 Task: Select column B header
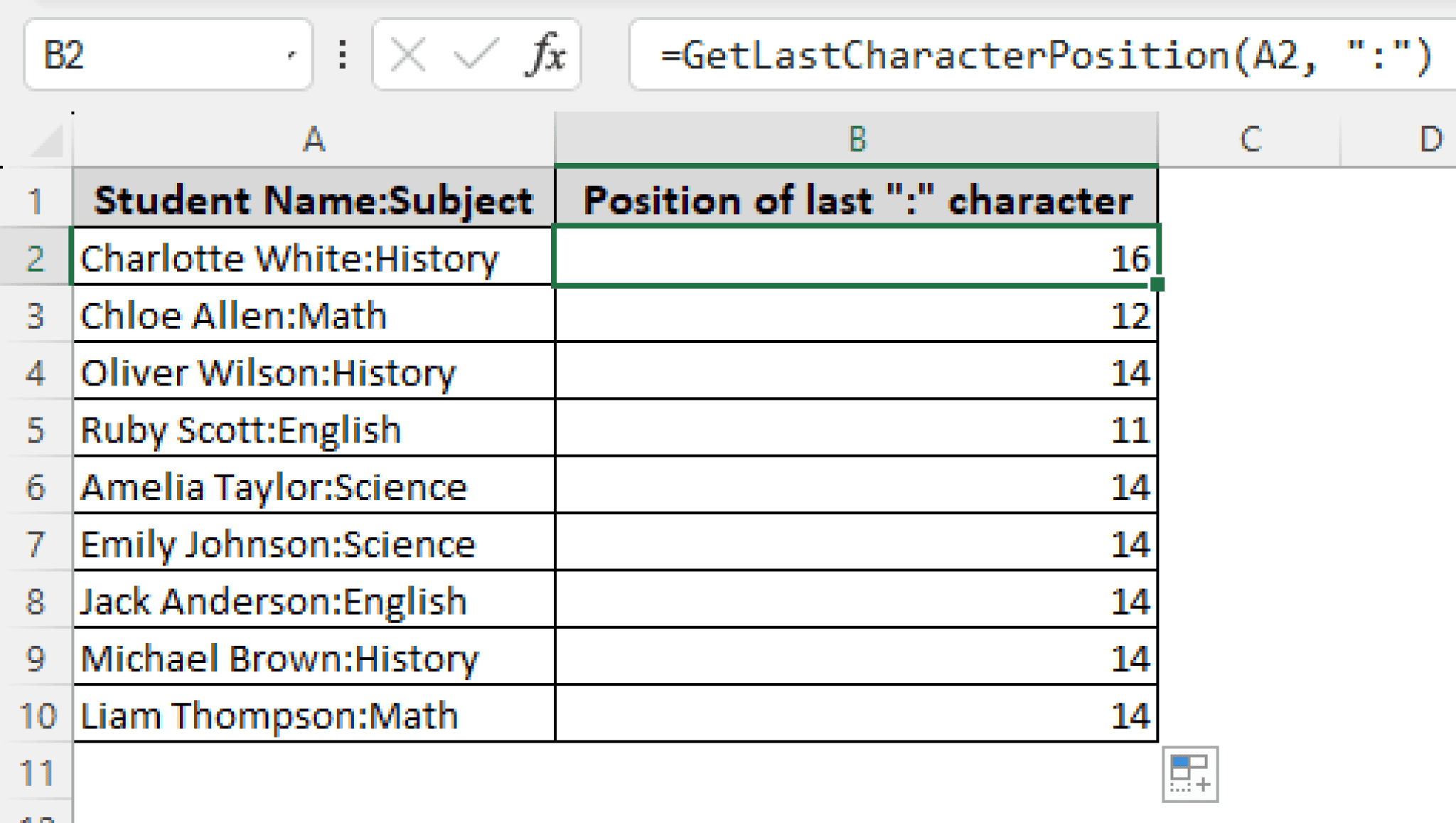tap(857, 139)
